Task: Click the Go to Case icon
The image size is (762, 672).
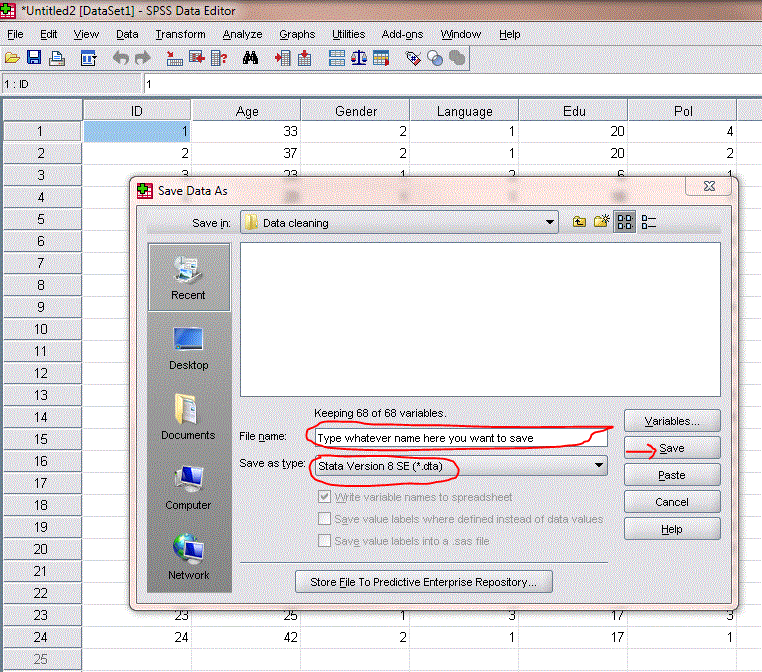Action: 174,58
